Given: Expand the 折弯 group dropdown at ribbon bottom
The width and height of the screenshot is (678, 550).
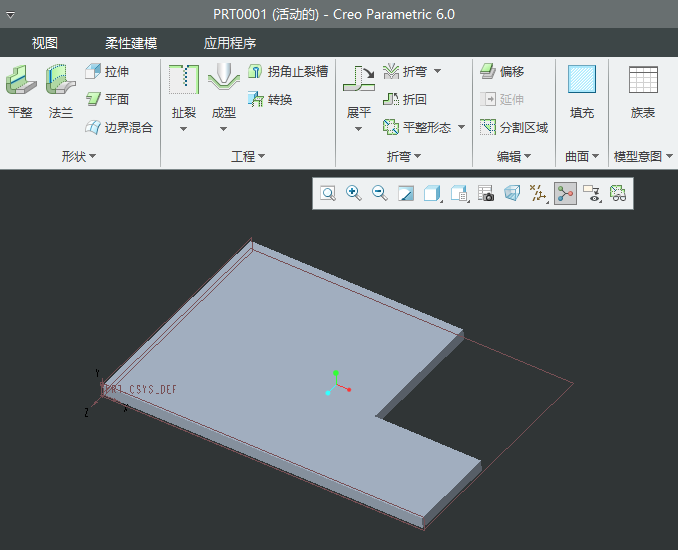Looking at the screenshot, I should (x=404, y=156).
